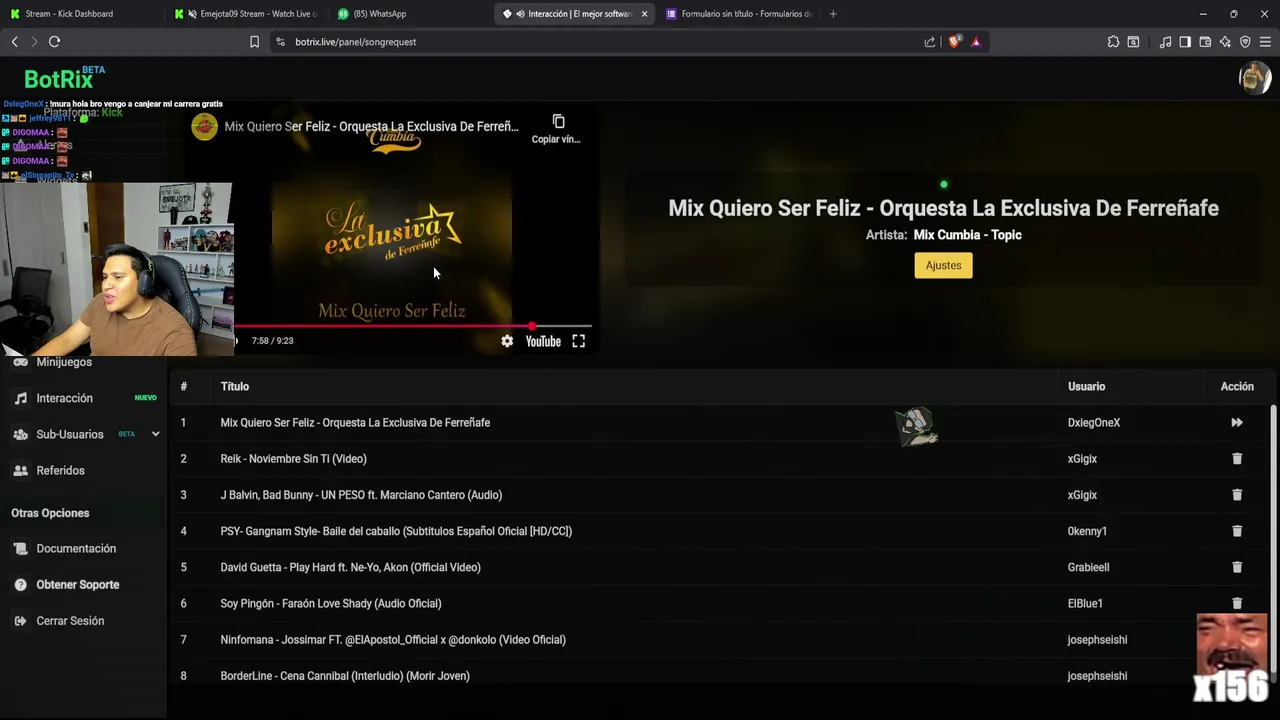Skip the current song by DxiegOneX
Image resolution: width=1280 pixels, height=720 pixels.
pyautogui.click(x=1237, y=423)
